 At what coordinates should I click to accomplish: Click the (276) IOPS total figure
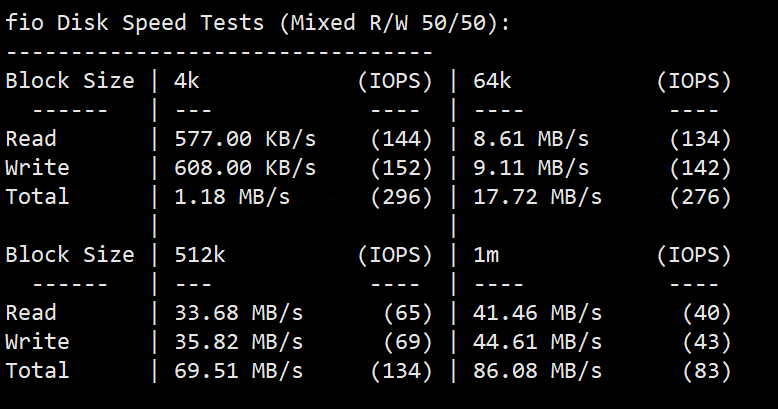[700, 197]
